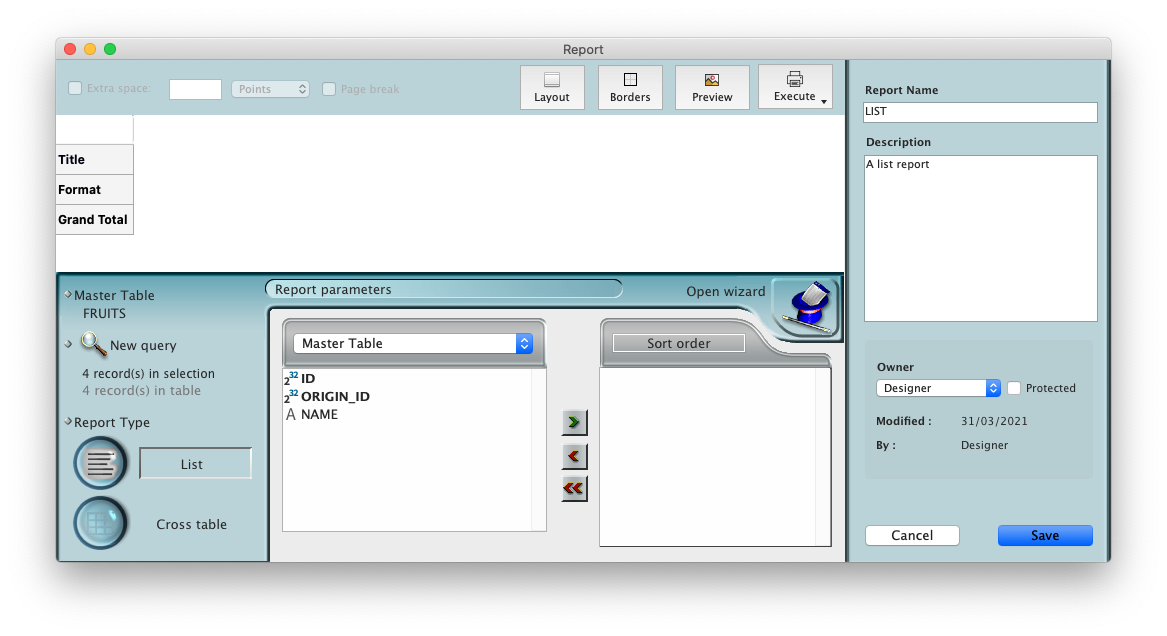Click the Preview button
The height and width of the screenshot is (636, 1167).
pos(712,88)
